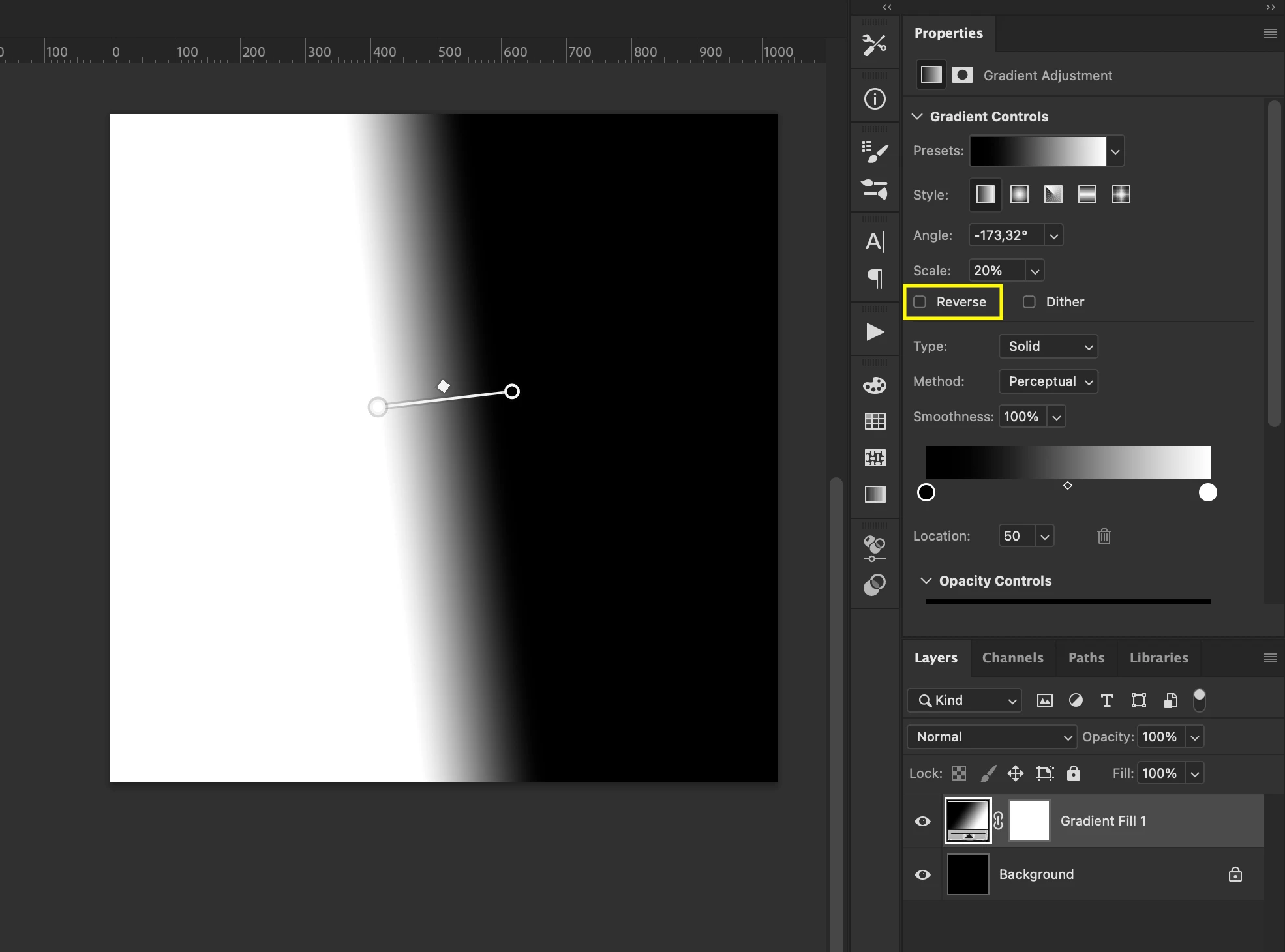The height and width of the screenshot is (952, 1285).
Task: Choose the Diamond gradient style icon
Action: tap(1121, 194)
